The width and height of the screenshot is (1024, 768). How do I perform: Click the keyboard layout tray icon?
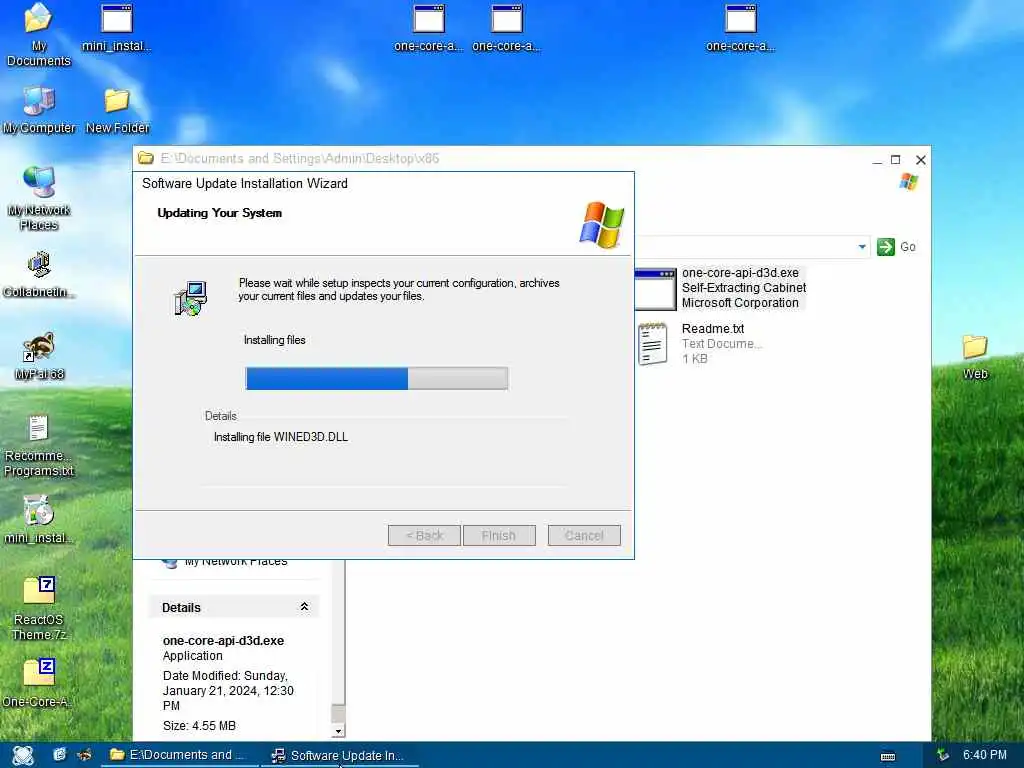coord(888,756)
